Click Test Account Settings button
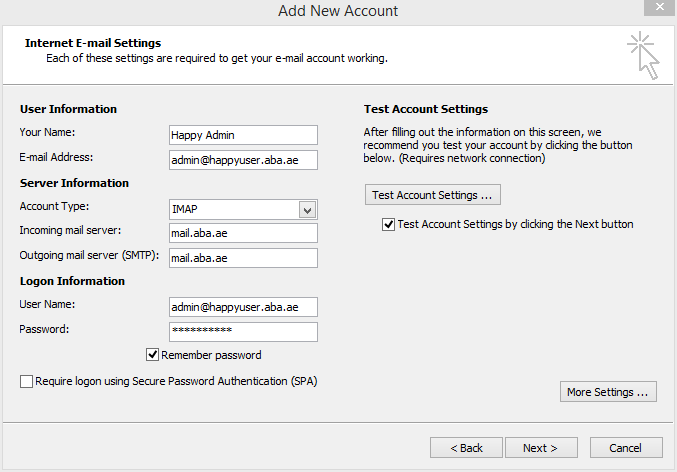 (433, 195)
